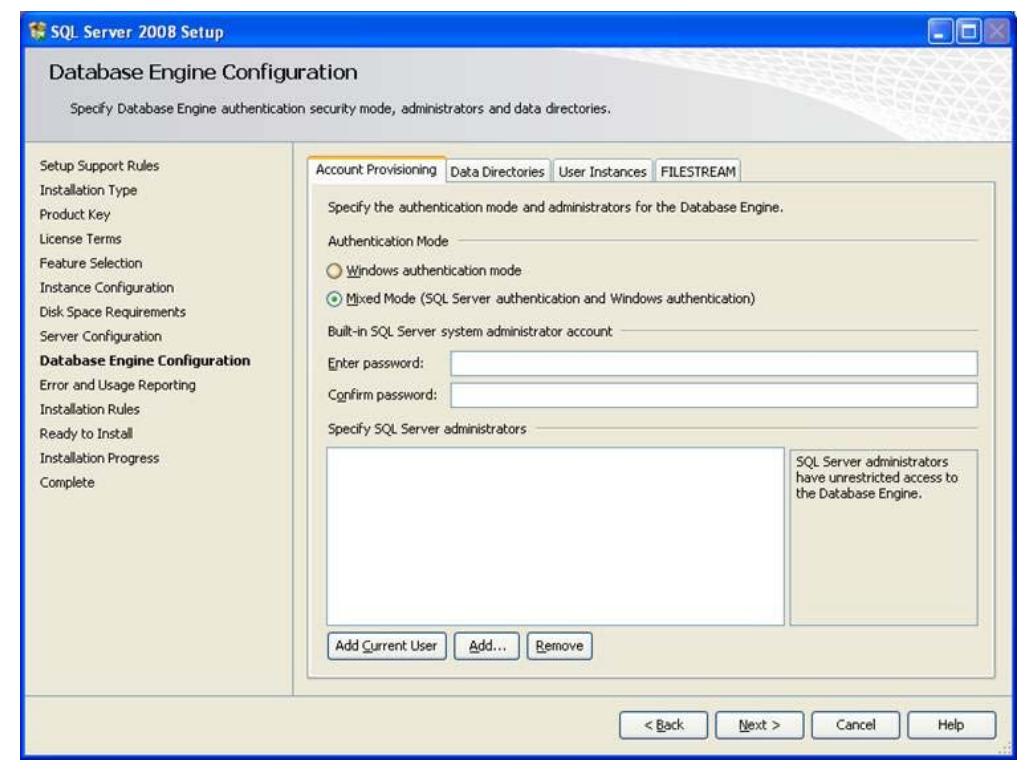Screen dimensions: 1036x775
Task: Proceed with the Next button
Action: pyautogui.click(x=759, y=725)
